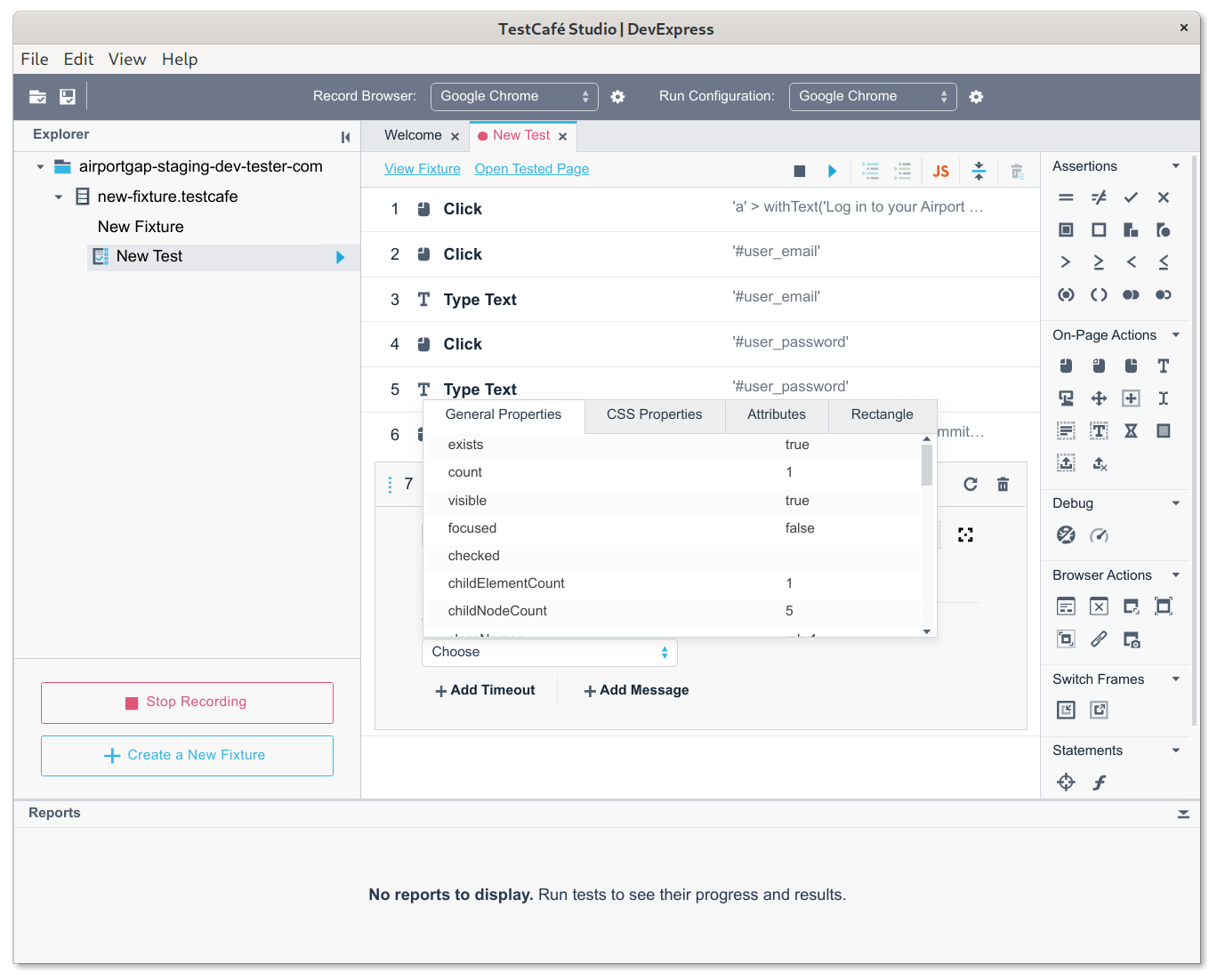Click the open project folder toolbar icon
The height and width of the screenshot is (980, 1217).
[37, 97]
